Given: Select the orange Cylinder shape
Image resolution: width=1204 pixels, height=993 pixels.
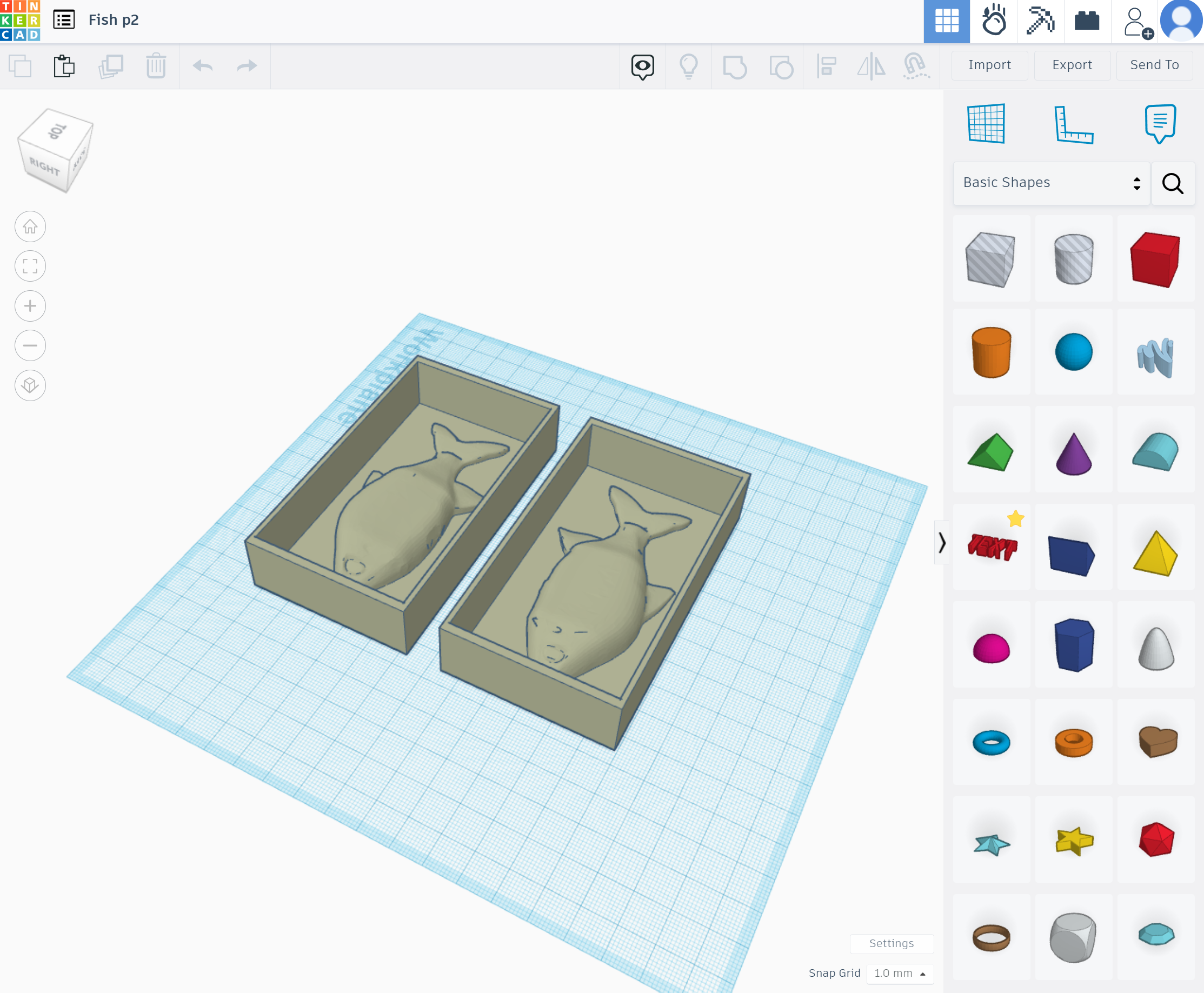Looking at the screenshot, I should tap(991, 352).
